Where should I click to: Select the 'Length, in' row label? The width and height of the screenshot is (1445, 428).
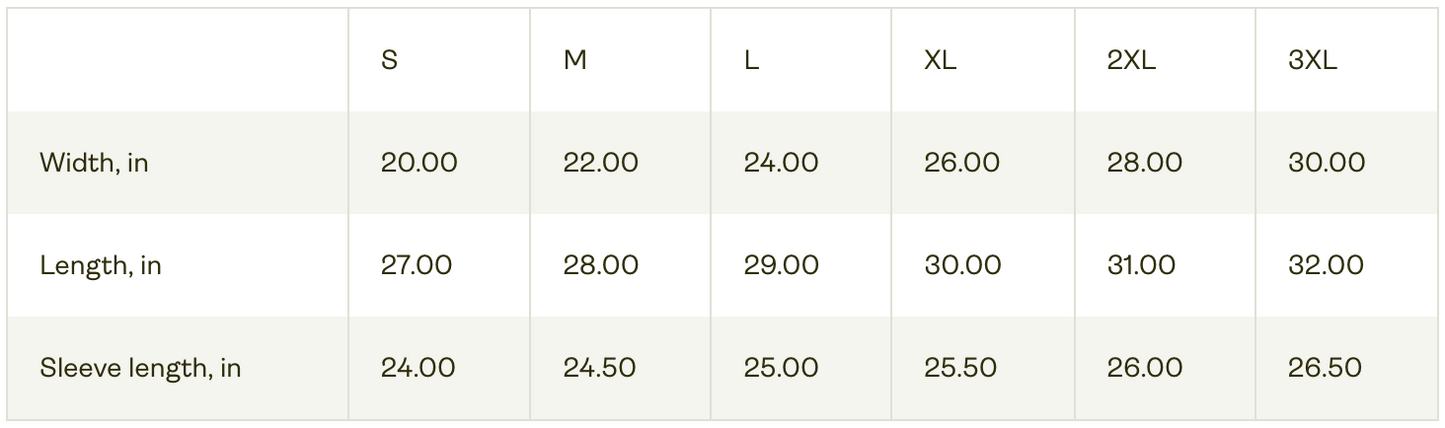tap(100, 265)
